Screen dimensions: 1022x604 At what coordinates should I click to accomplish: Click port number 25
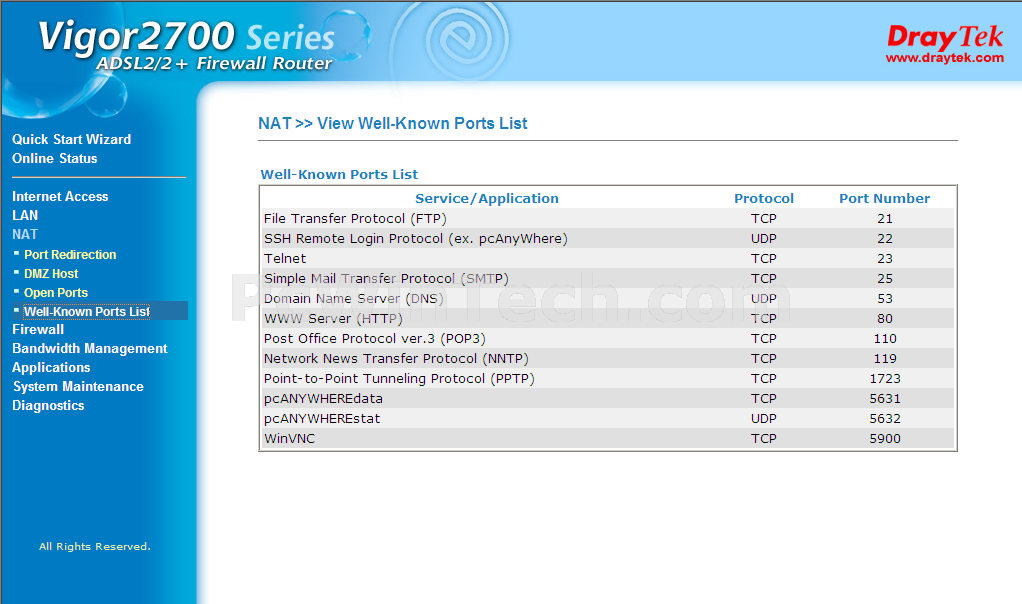tap(884, 279)
